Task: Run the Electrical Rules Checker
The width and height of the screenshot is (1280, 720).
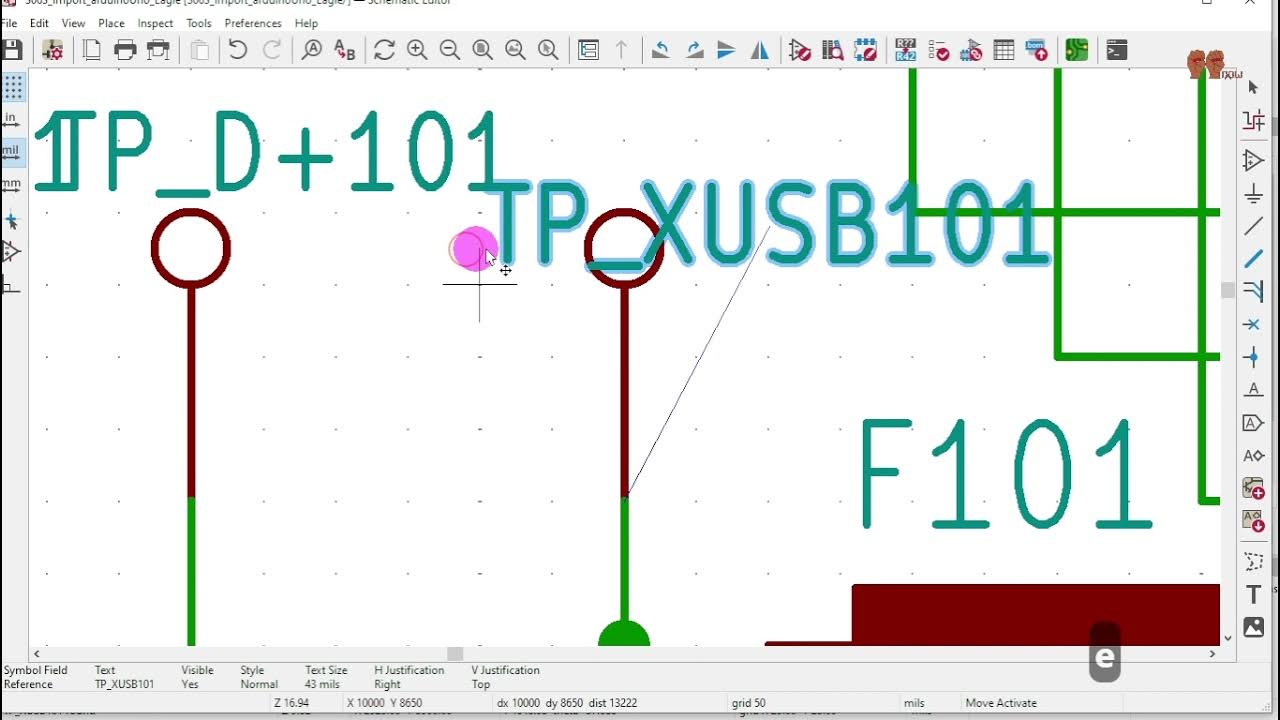Action: 939,50
